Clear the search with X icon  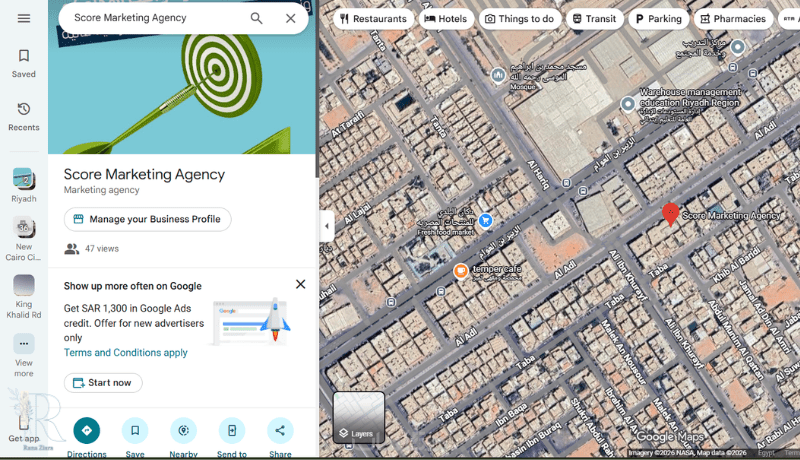pyautogui.click(x=290, y=18)
